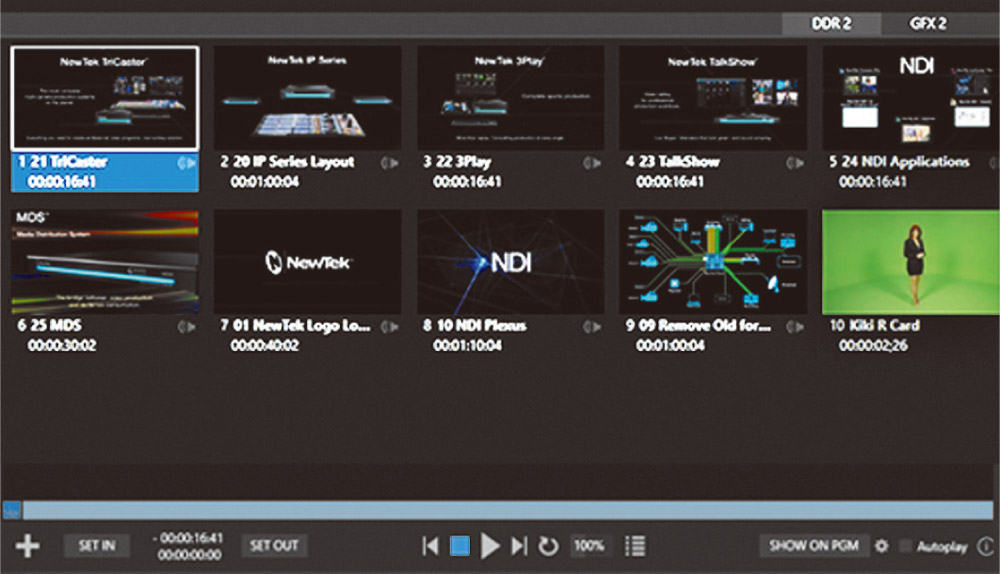Open DDR settings gear icon
1000x574 pixels.
[x=881, y=546]
